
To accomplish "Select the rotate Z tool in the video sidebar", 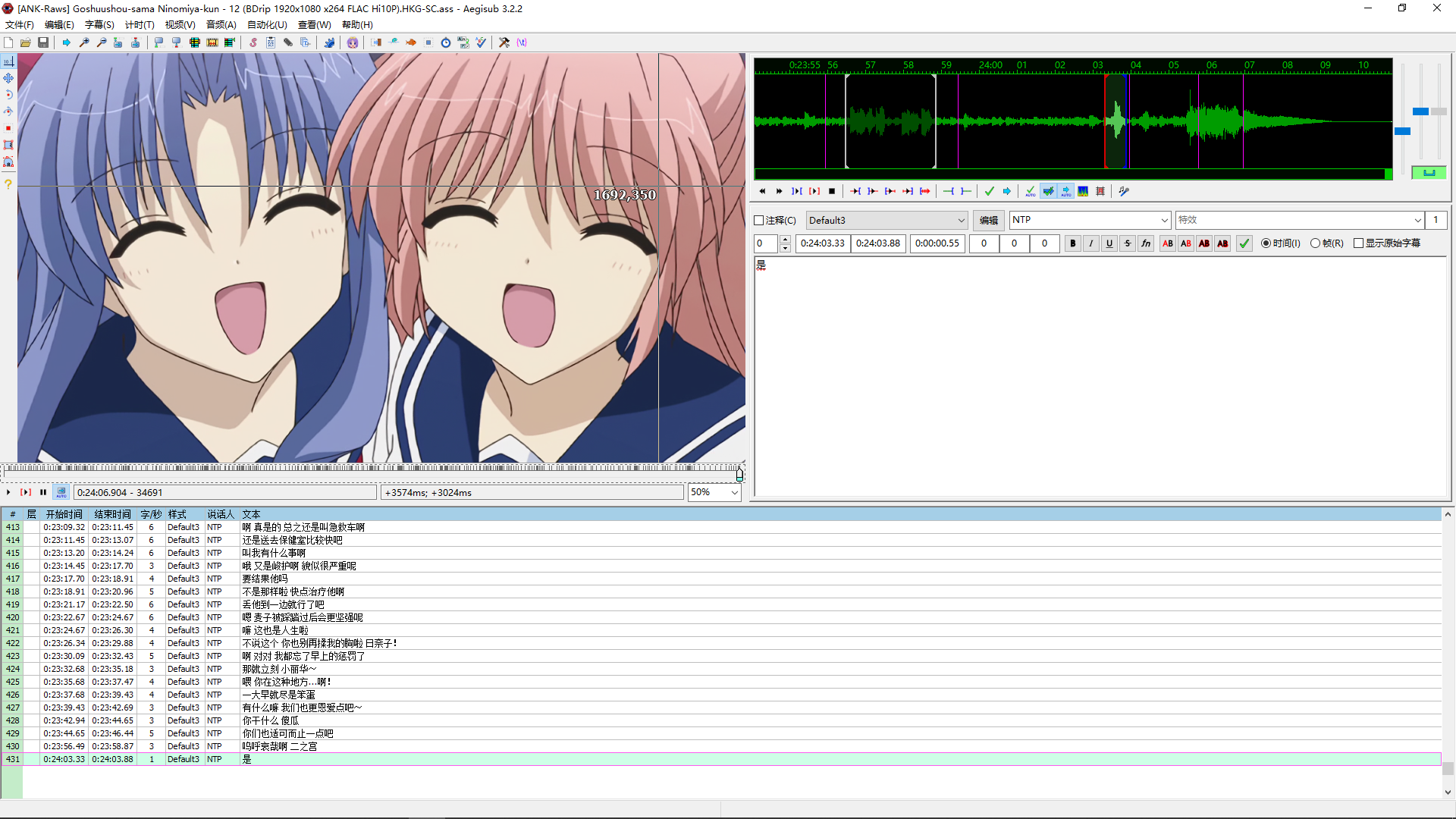I will click(8, 95).
